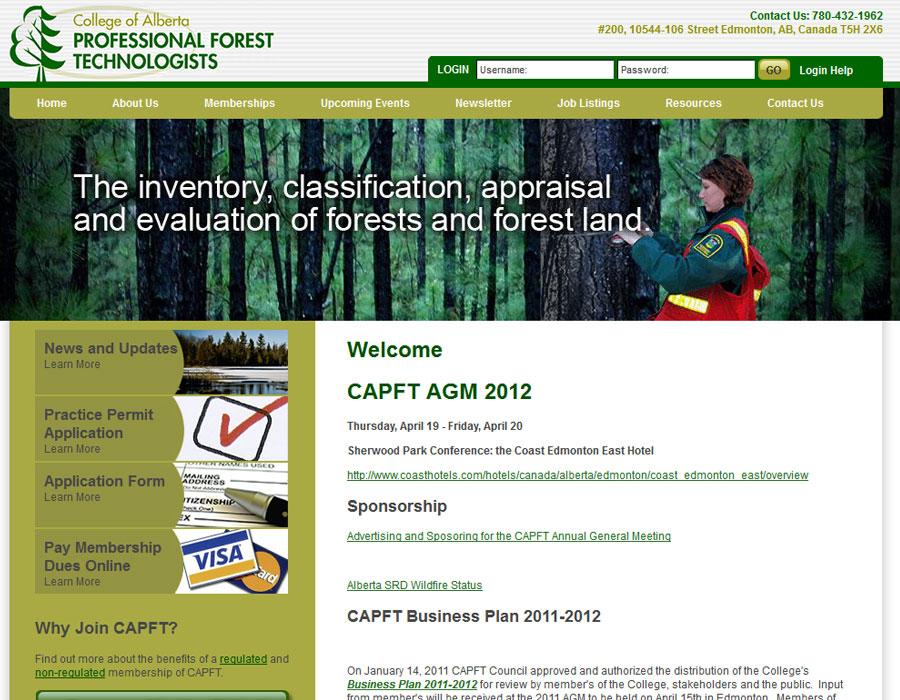Image resolution: width=900 pixels, height=700 pixels.
Task: Open Advertising and Sposoring for CAPFT AGM link
Action: click(509, 536)
